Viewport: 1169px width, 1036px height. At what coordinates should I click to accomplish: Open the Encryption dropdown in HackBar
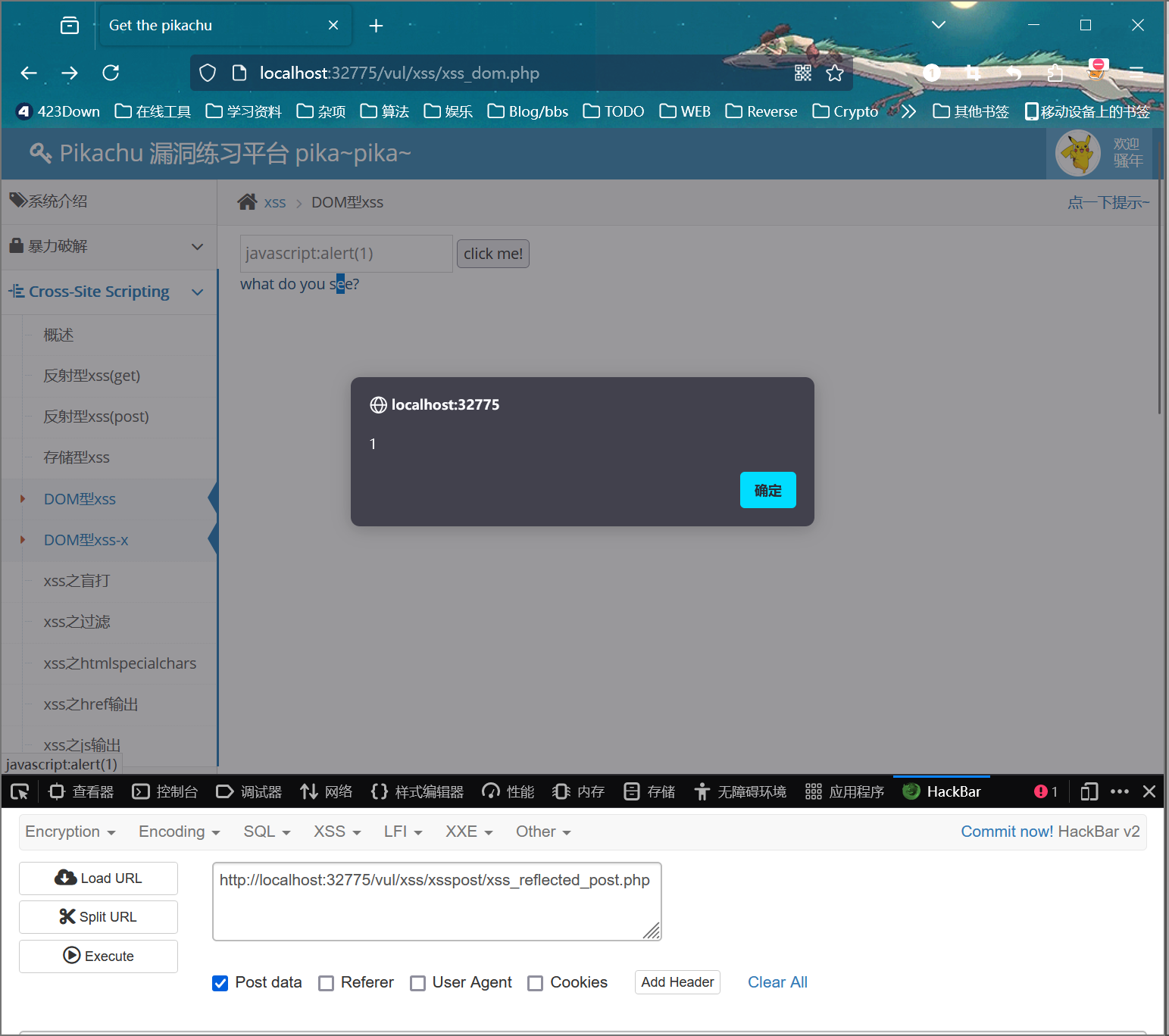pos(70,832)
